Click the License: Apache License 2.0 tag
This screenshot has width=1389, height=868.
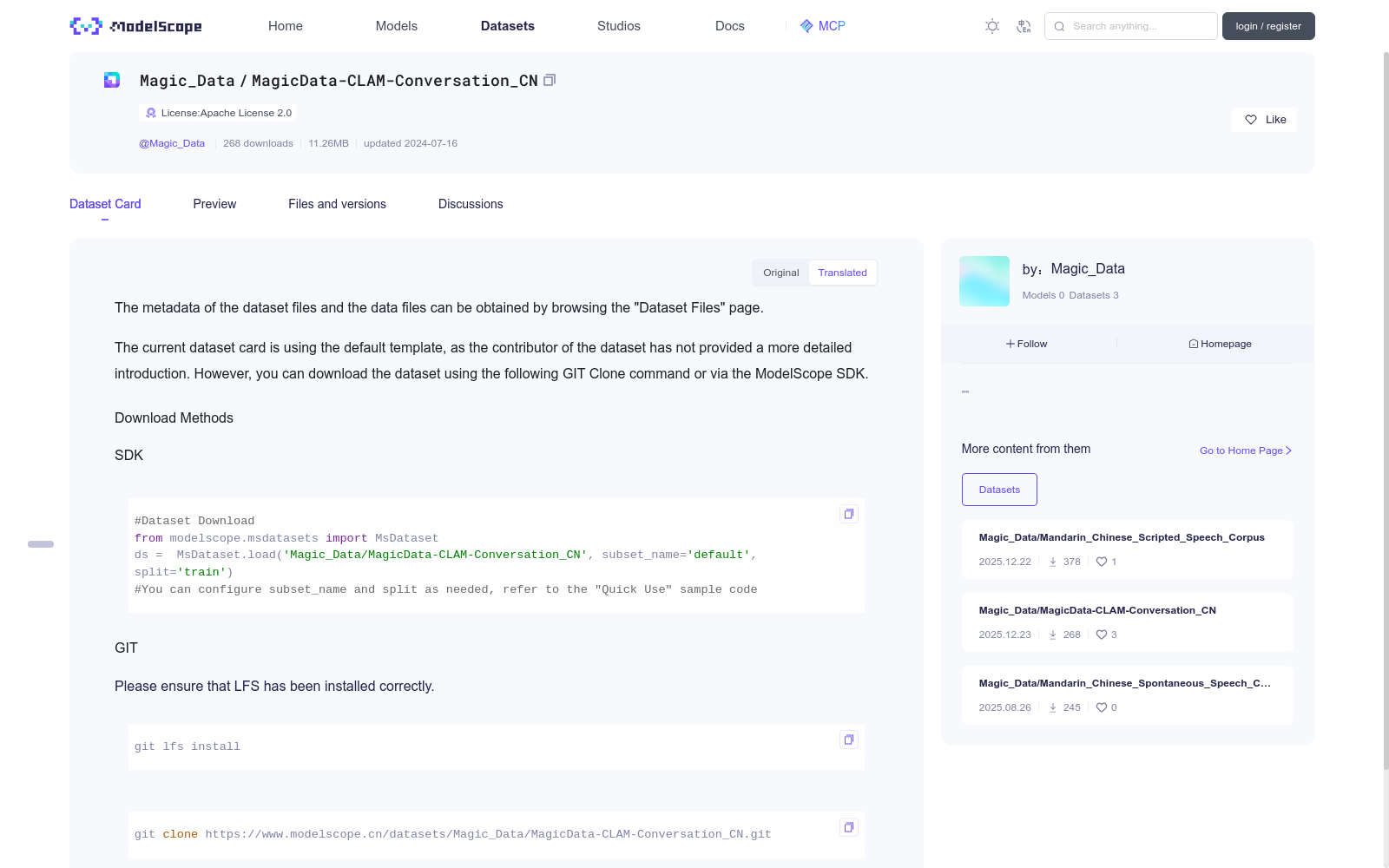coord(218,113)
